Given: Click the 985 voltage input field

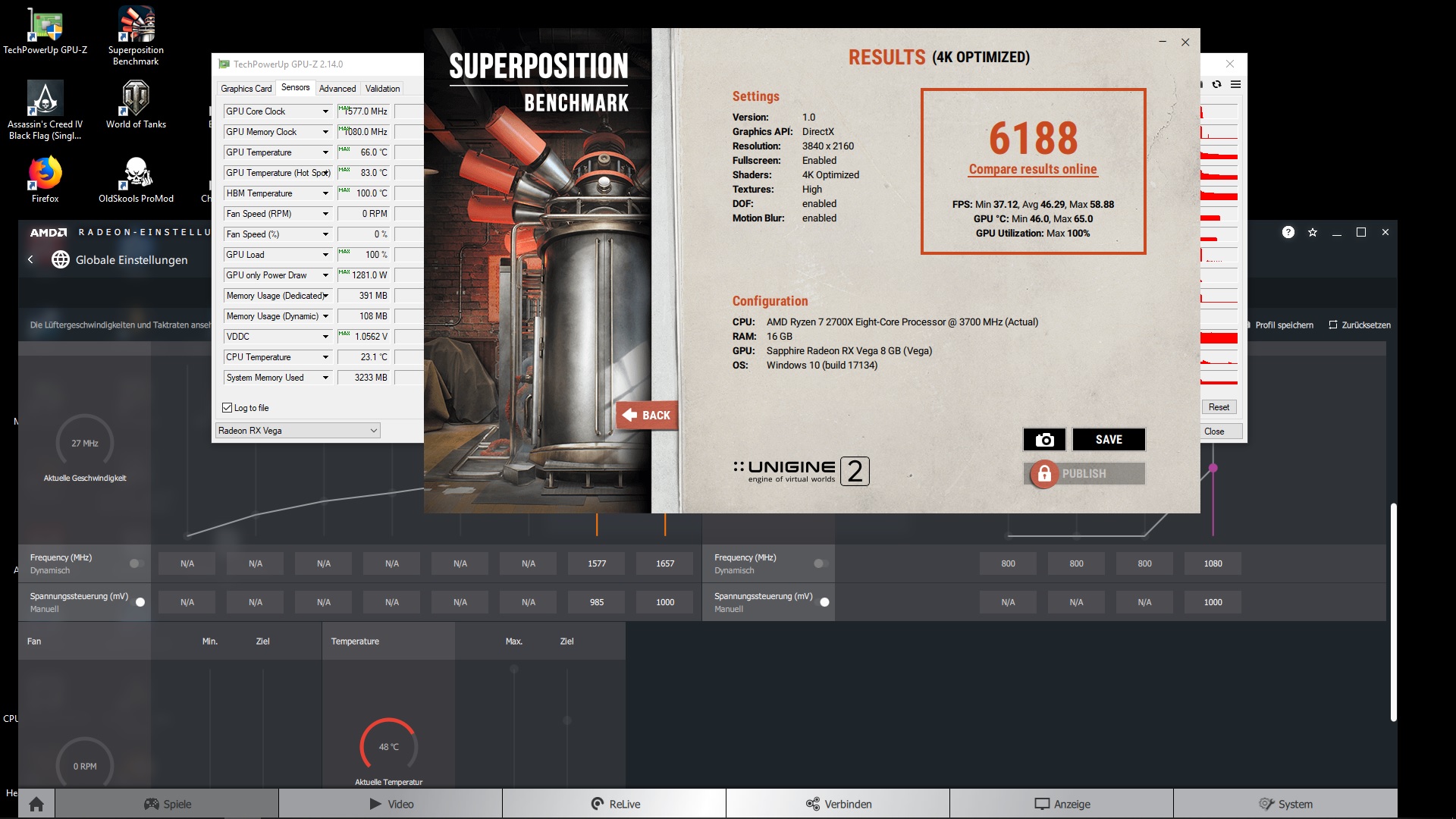Looking at the screenshot, I should click(x=597, y=602).
